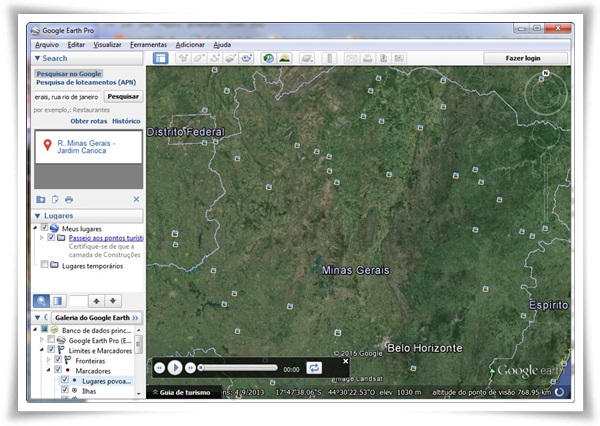
Task: Click the print icon in the toolbar
Action: tap(367, 58)
